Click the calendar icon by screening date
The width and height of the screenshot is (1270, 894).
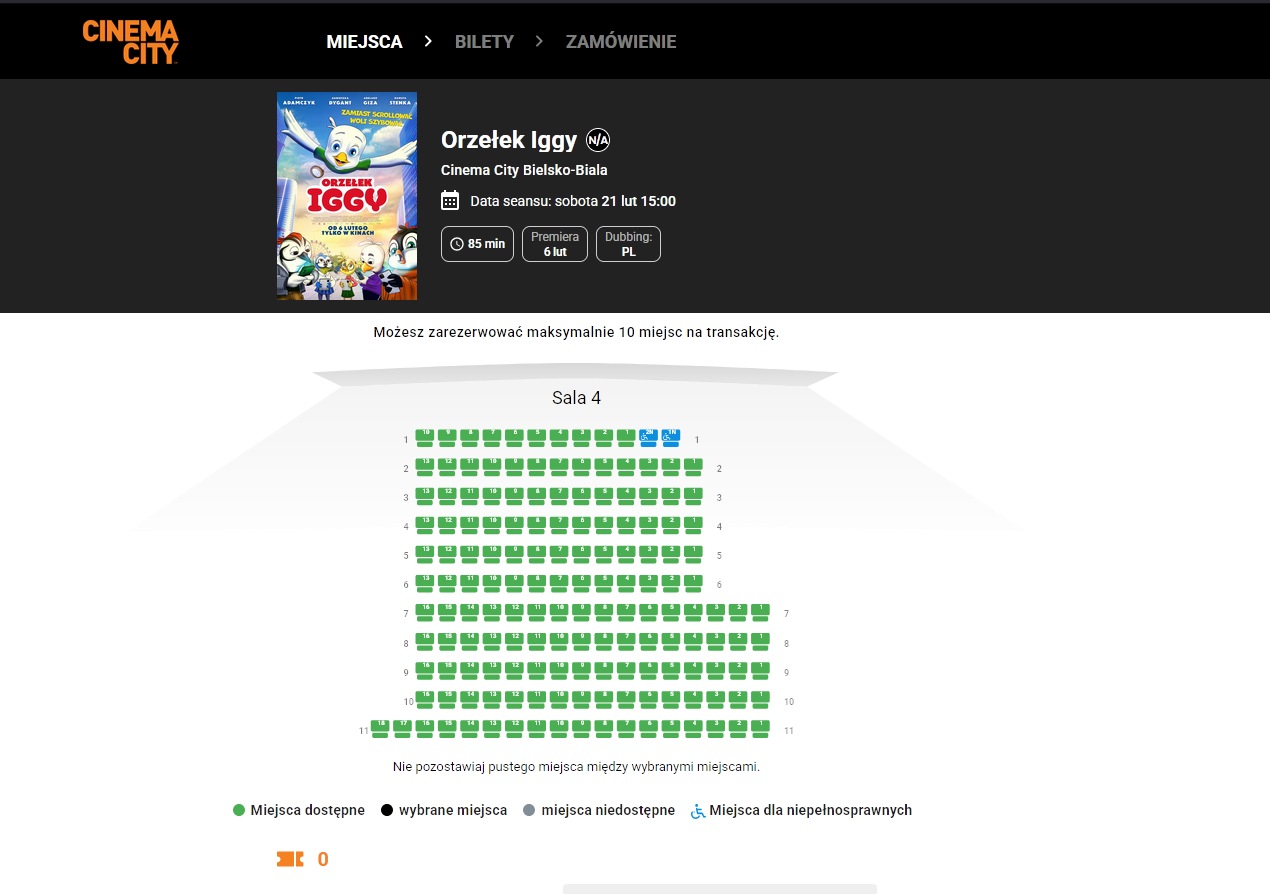(450, 201)
